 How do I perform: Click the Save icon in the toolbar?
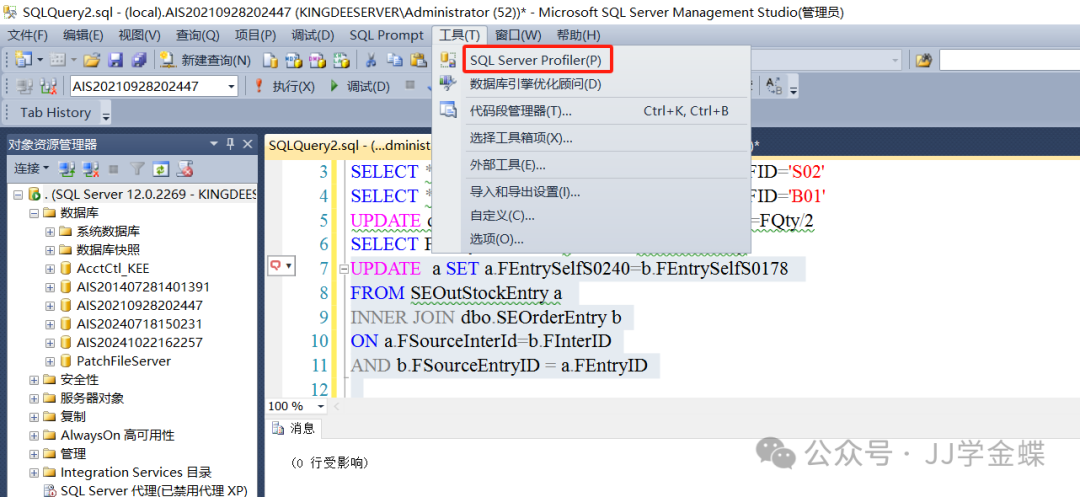click(116, 61)
